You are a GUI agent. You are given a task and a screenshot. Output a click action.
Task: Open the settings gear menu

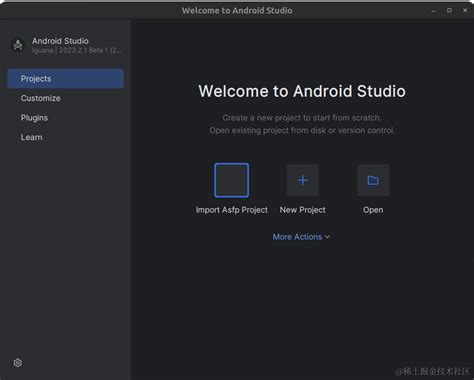coord(18,363)
